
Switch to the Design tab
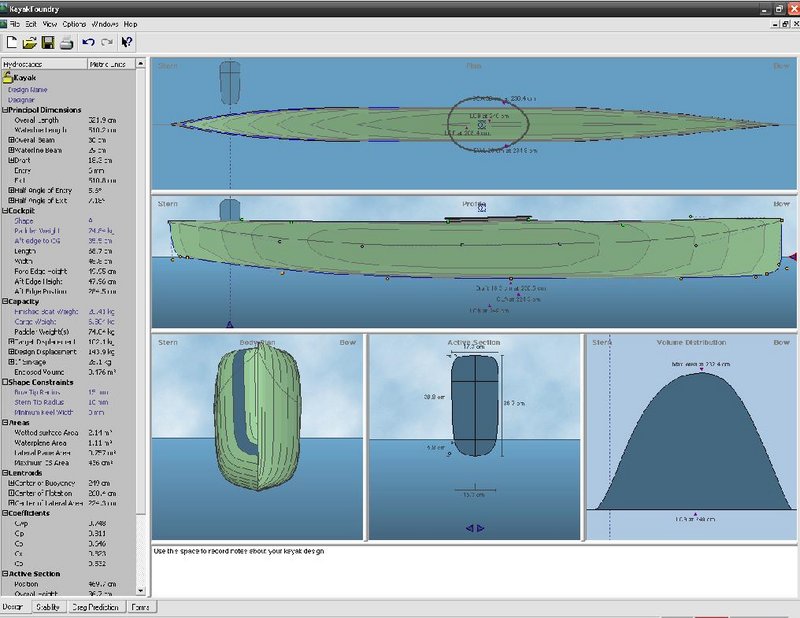pyautogui.click(x=13, y=607)
